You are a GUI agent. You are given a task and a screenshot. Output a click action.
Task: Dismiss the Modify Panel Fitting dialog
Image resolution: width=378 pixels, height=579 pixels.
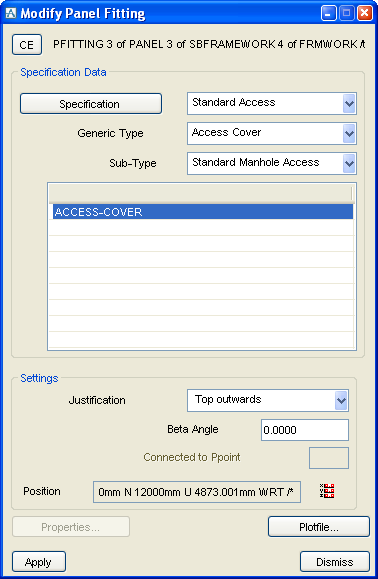click(335, 562)
